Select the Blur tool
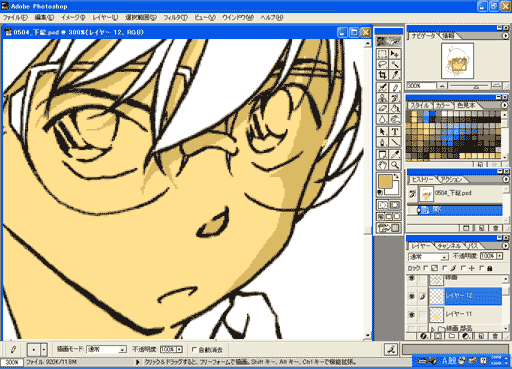512x369 pixels. 382,119
